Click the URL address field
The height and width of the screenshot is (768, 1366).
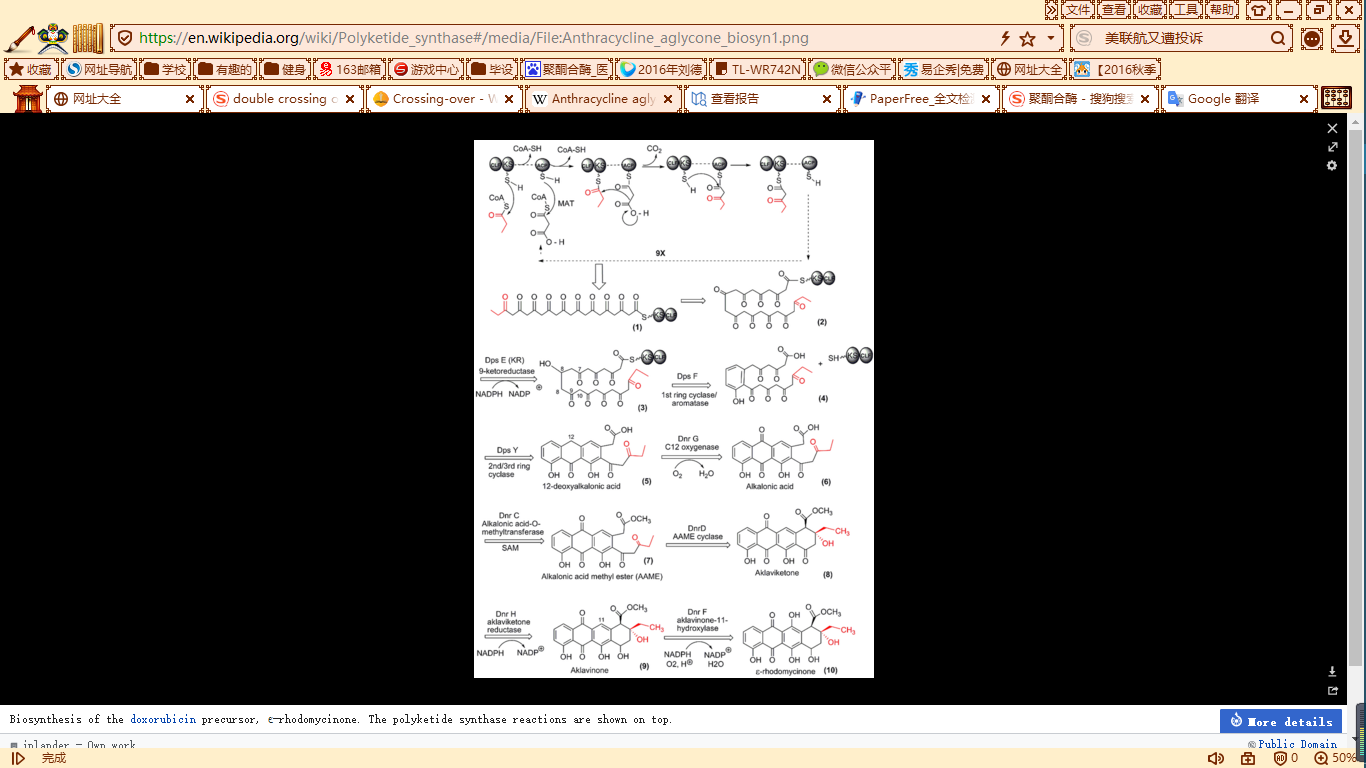point(560,39)
